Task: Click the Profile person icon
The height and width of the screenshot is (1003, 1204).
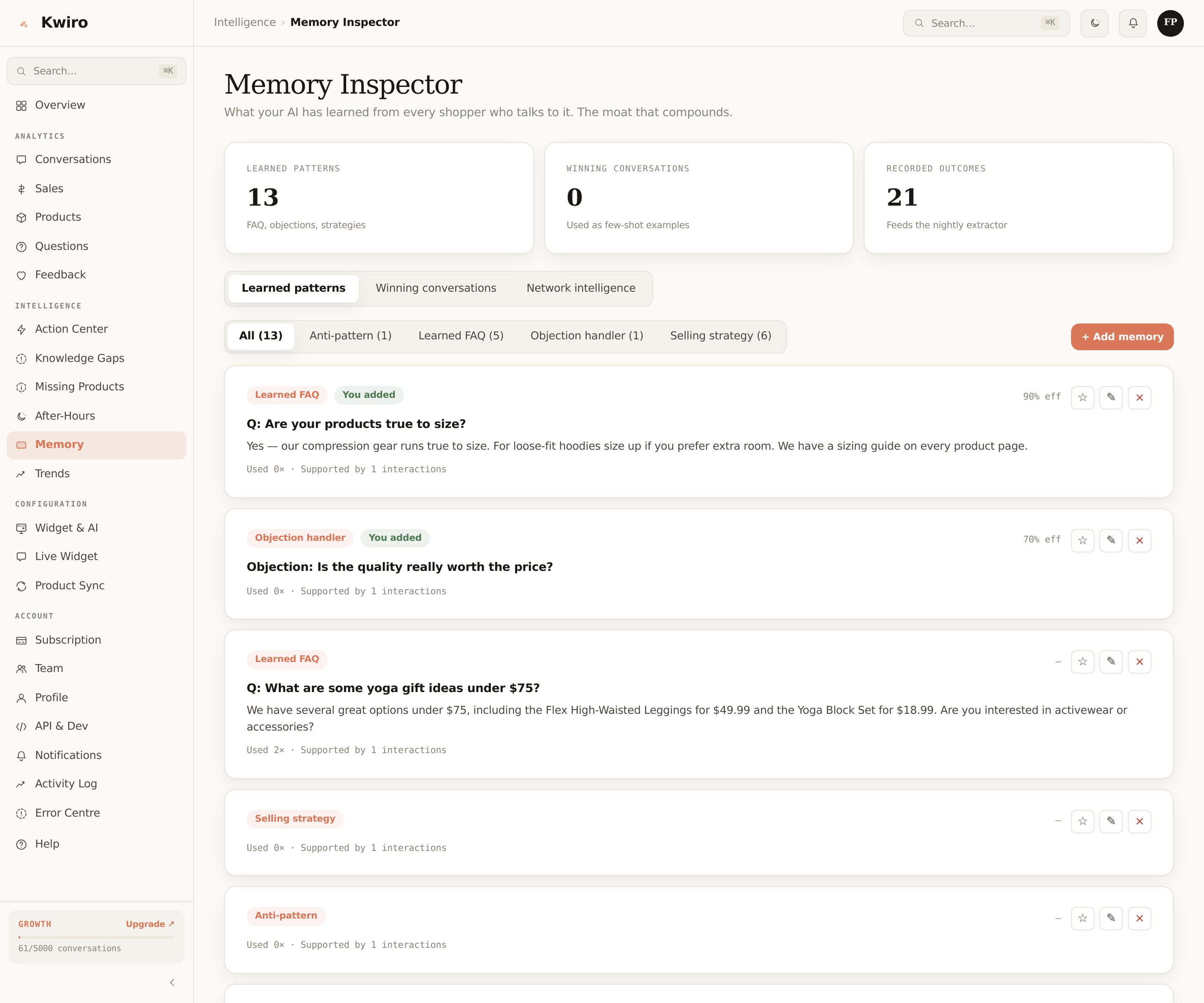Action: (x=21, y=698)
